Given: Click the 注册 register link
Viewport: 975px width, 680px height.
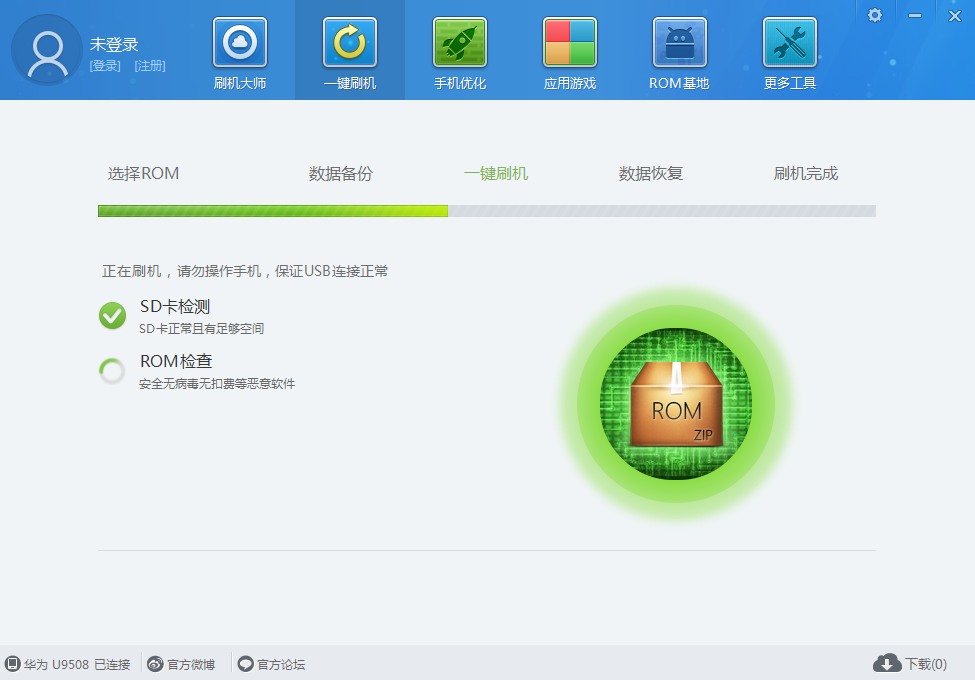Looking at the screenshot, I should [x=150, y=66].
